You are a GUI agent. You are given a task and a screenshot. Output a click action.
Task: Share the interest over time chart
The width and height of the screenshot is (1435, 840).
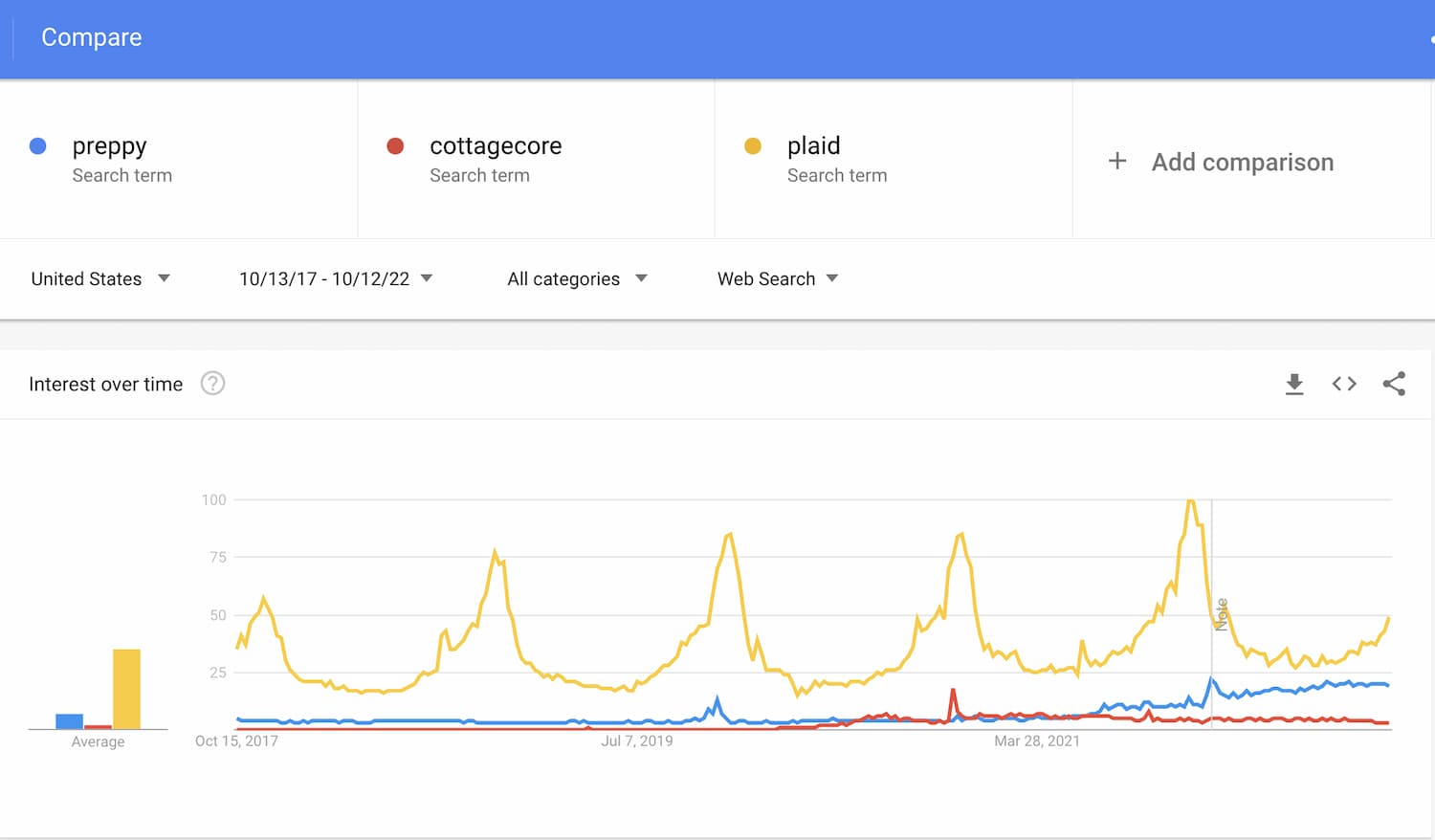point(1394,384)
